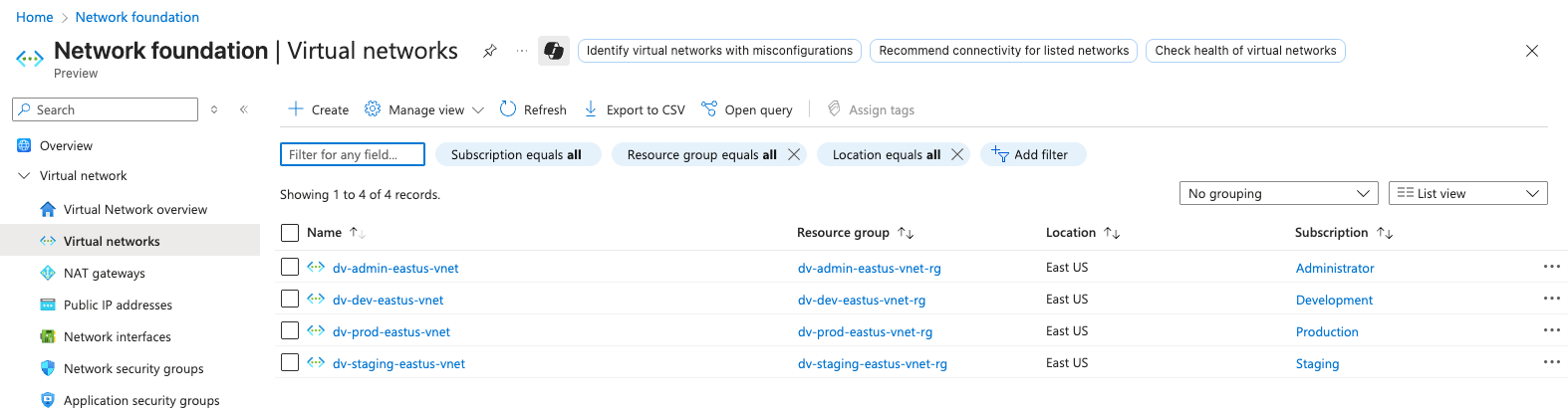Open row menu for dv-prod-eastus-vnet

[x=1551, y=330]
